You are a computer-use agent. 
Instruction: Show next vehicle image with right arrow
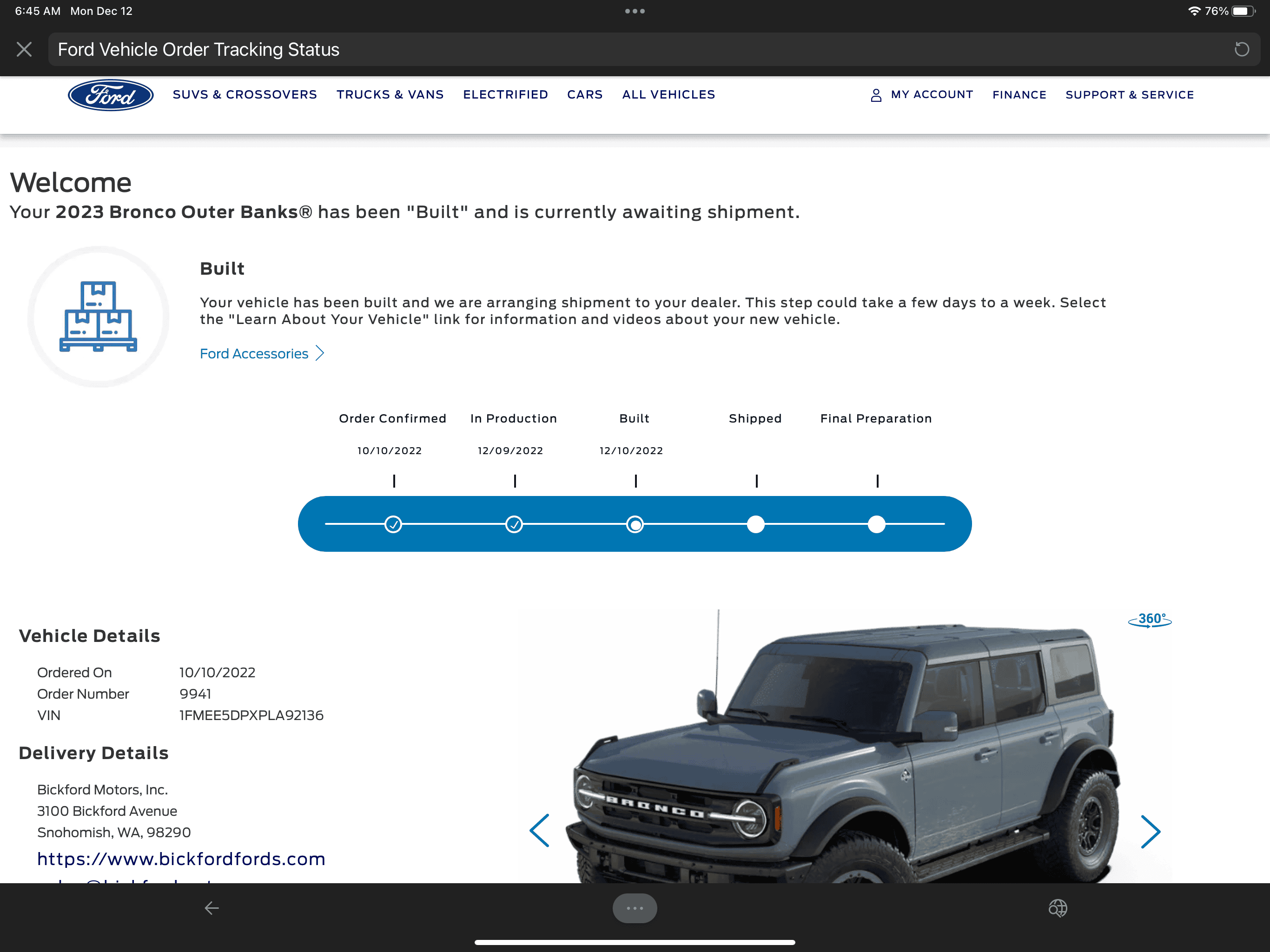tap(1151, 832)
